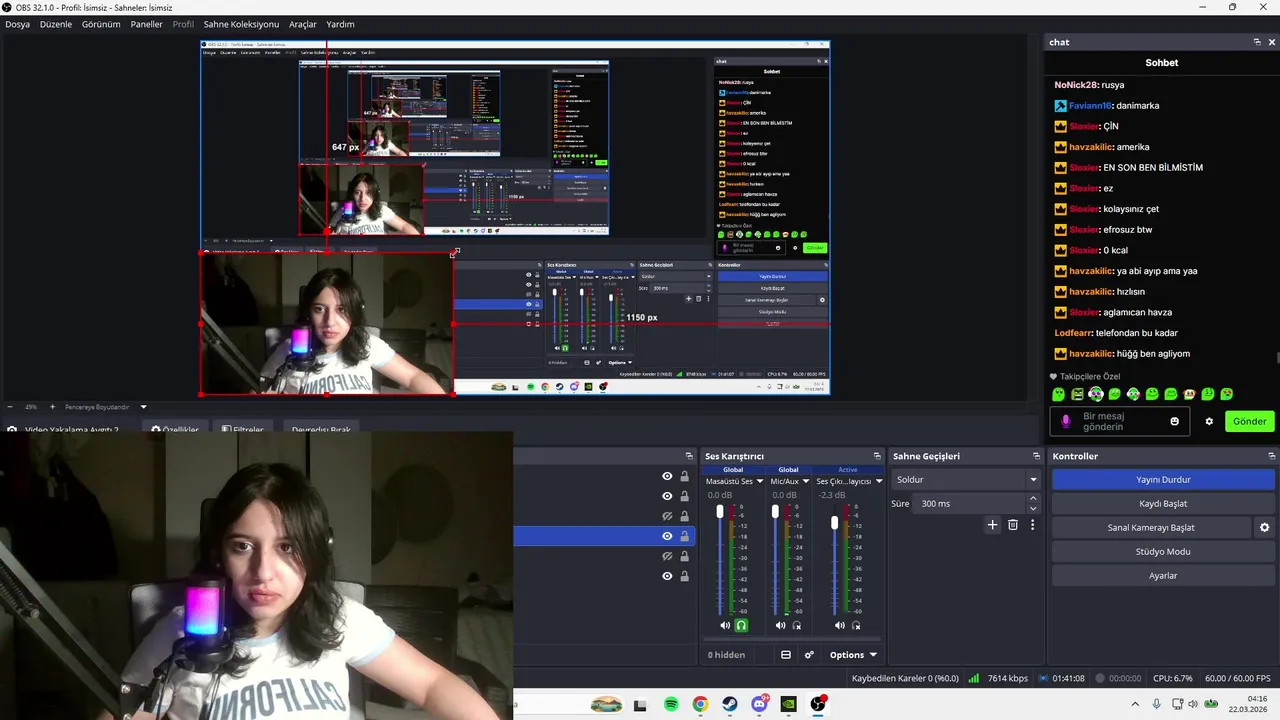Screen dimensions: 1280x720
Task: Open Masaüstü Ses channel dropdown arrow
Action: [x=760, y=481]
